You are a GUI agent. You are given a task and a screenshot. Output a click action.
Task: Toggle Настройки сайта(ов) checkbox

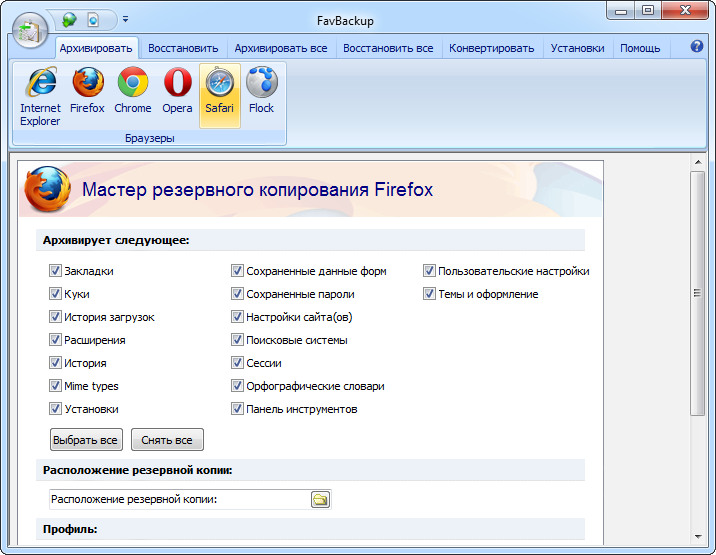tap(237, 317)
